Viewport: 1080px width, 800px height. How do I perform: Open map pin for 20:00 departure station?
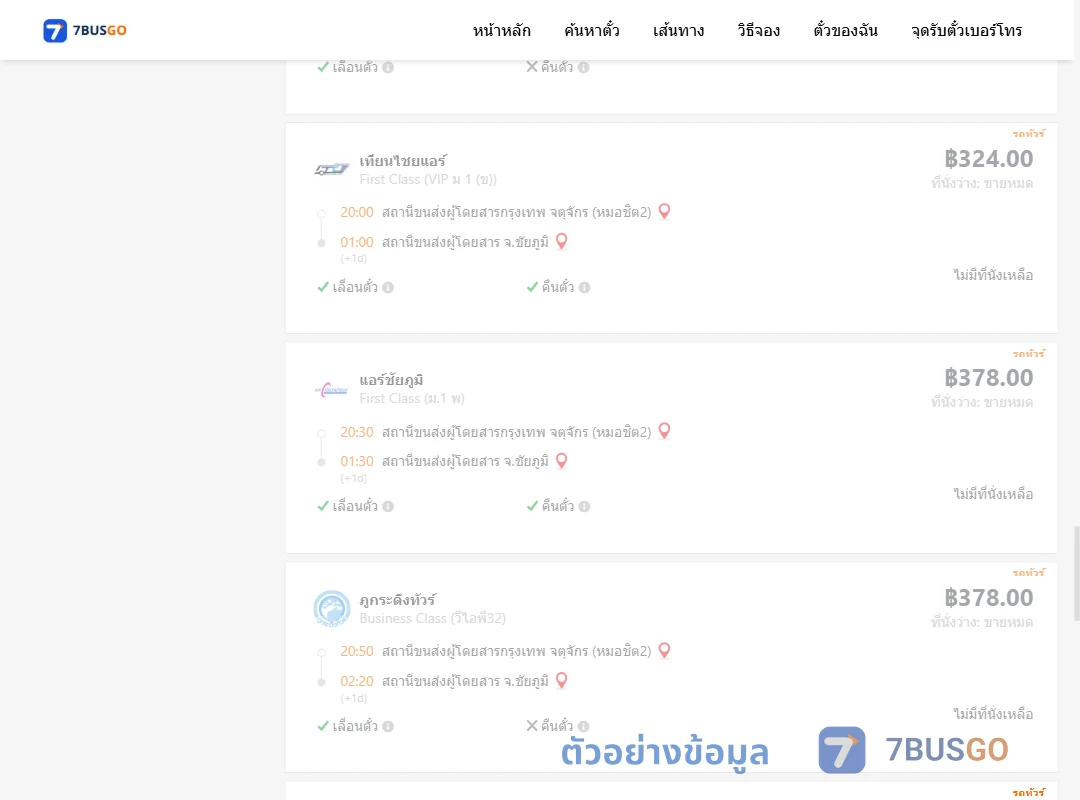(664, 212)
